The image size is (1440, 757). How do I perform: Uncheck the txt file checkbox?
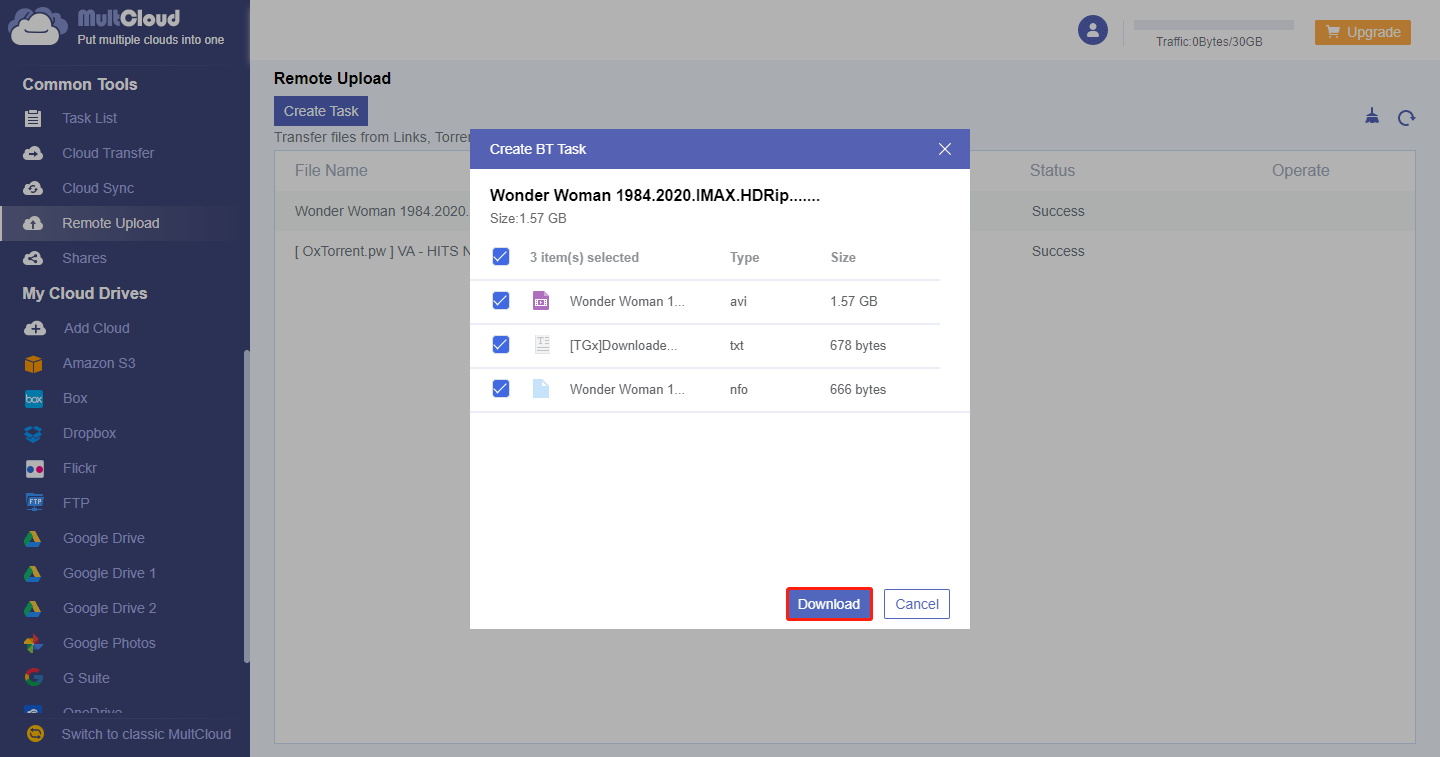pos(501,345)
